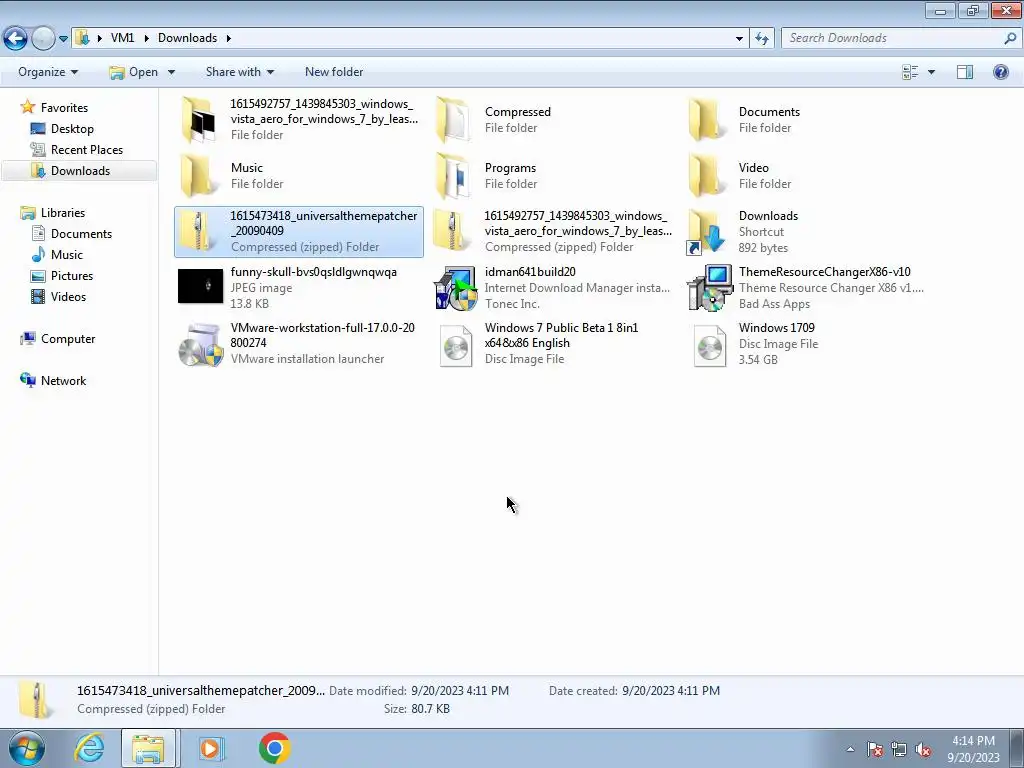This screenshot has height=768, width=1024.
Task: Open the Windows Start orb
Action: [x=25, y=748]
